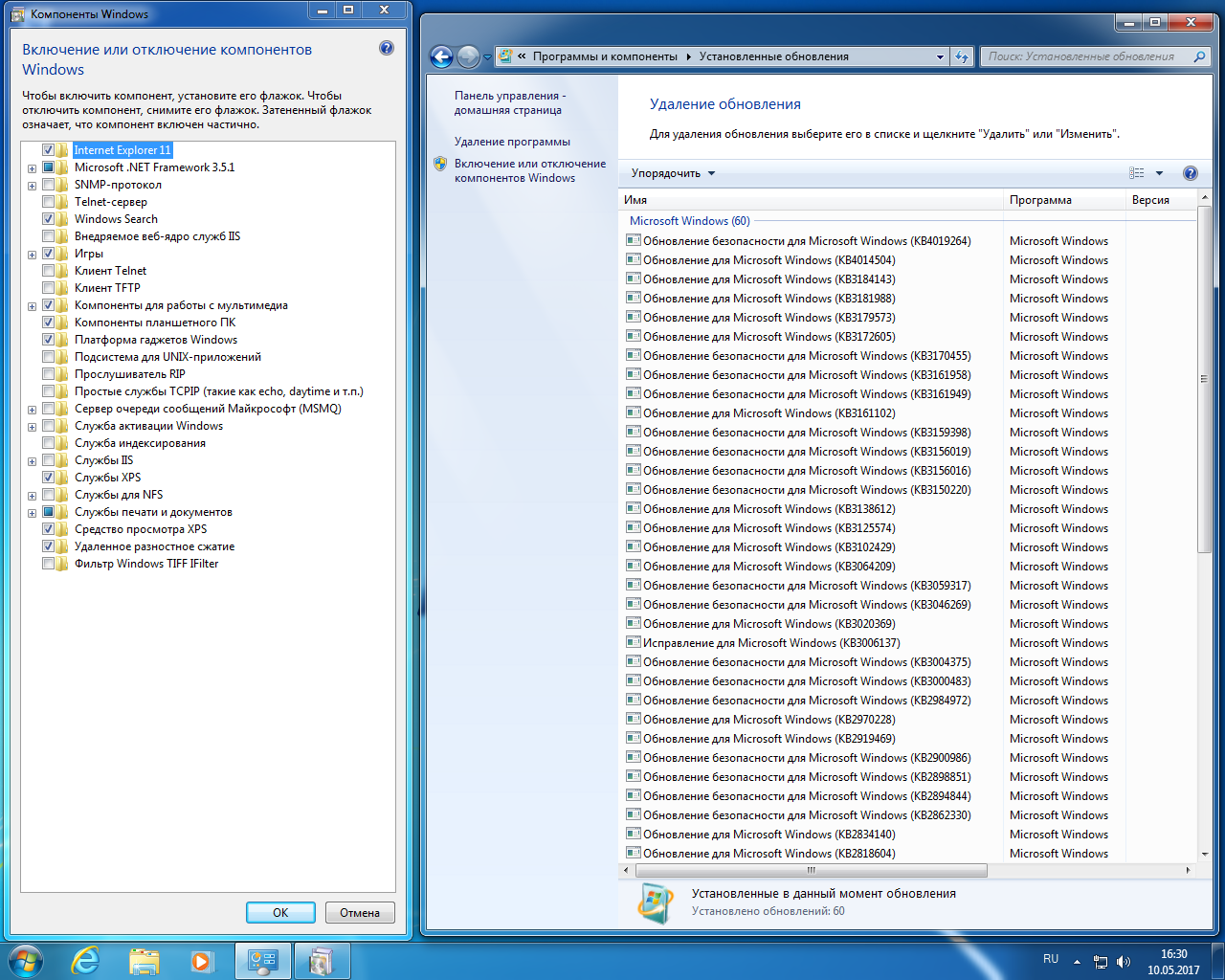1225x980 pixels.
Task: Expand Службы IIS tree node
Action: (x=32, y=461)
